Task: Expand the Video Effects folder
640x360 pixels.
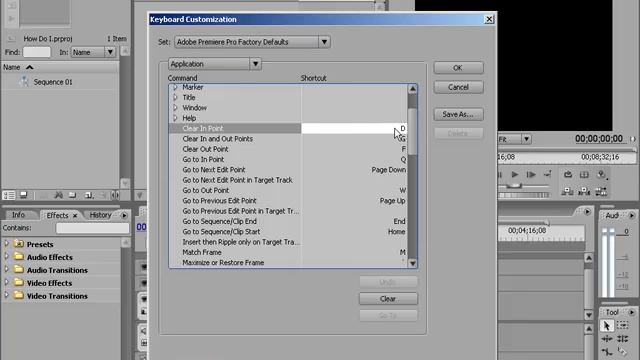Action: 7,282
